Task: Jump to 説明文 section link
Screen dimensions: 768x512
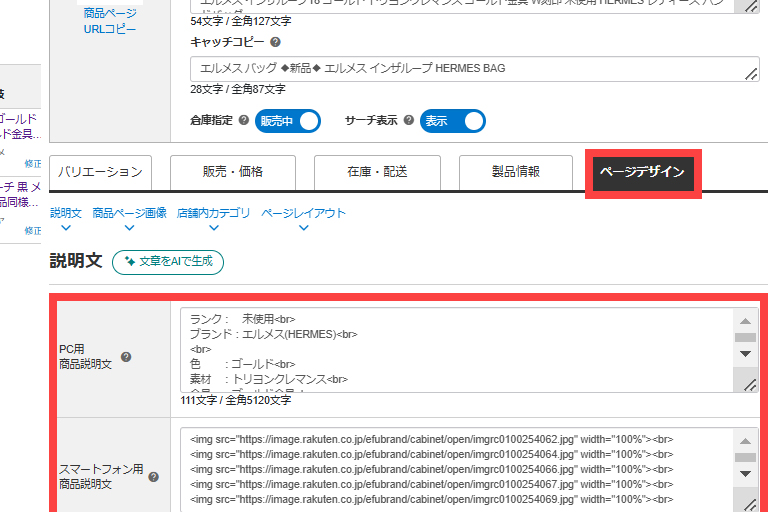Action: 66,213
